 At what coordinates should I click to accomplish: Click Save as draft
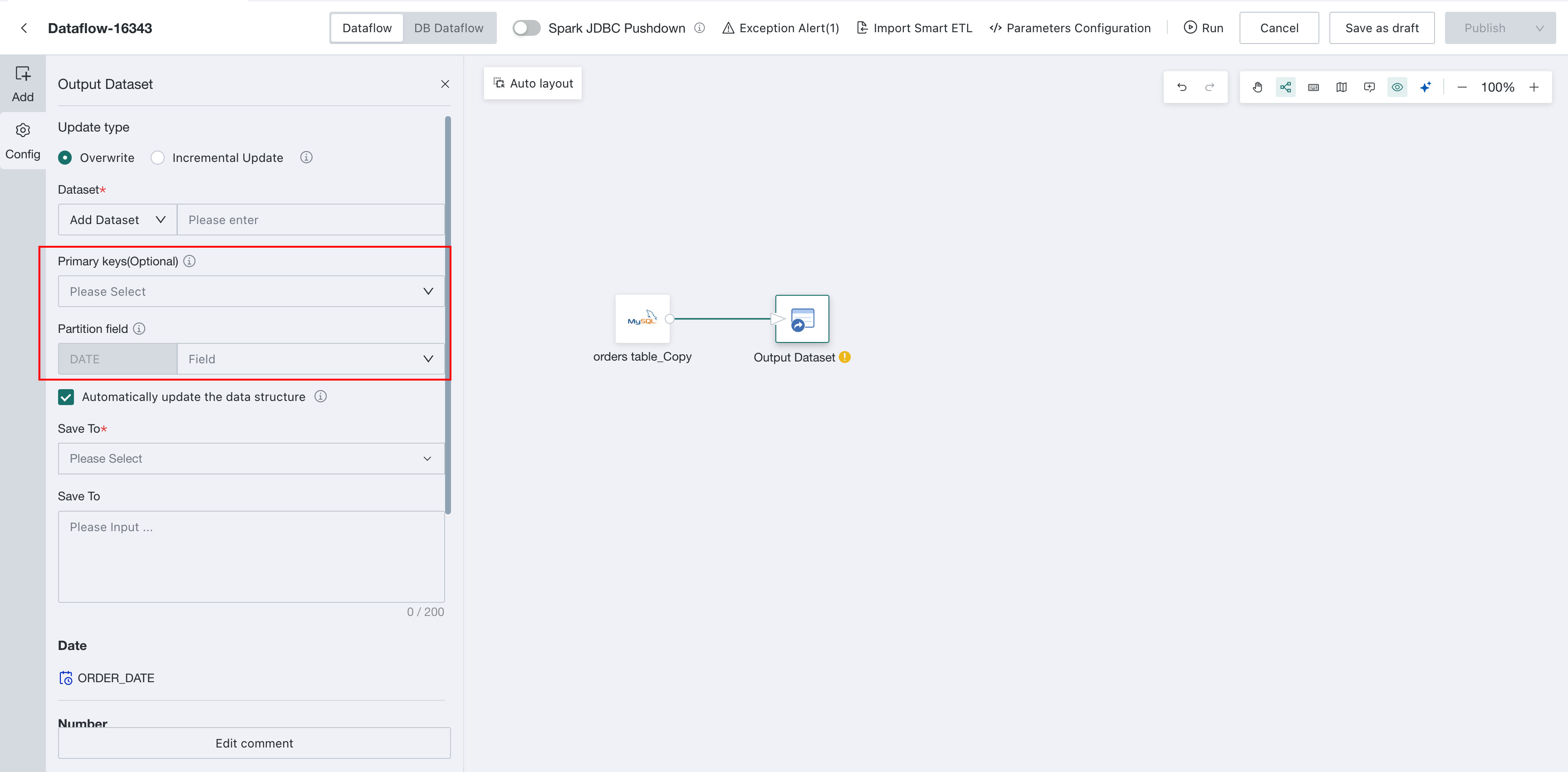pos(1382,28)
